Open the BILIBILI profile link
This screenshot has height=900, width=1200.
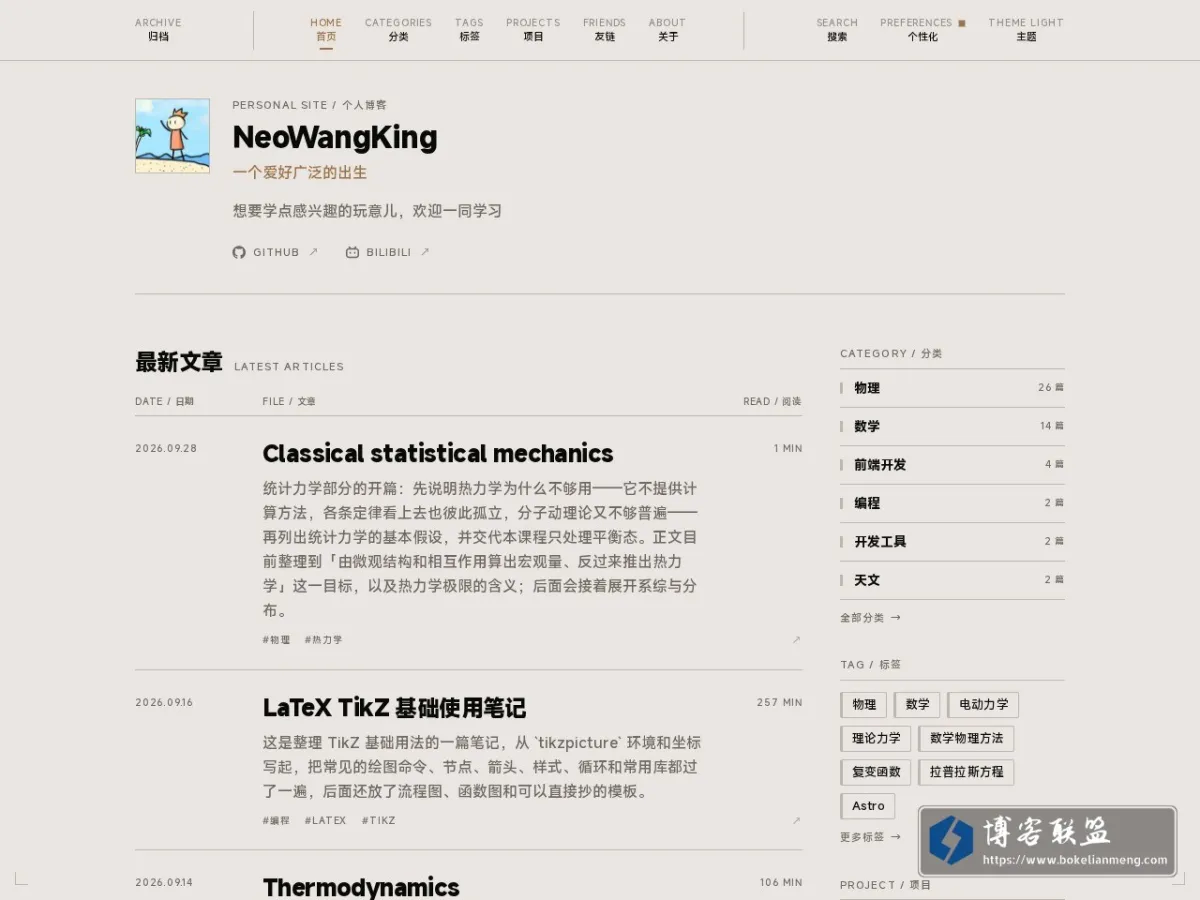(388, 252)
